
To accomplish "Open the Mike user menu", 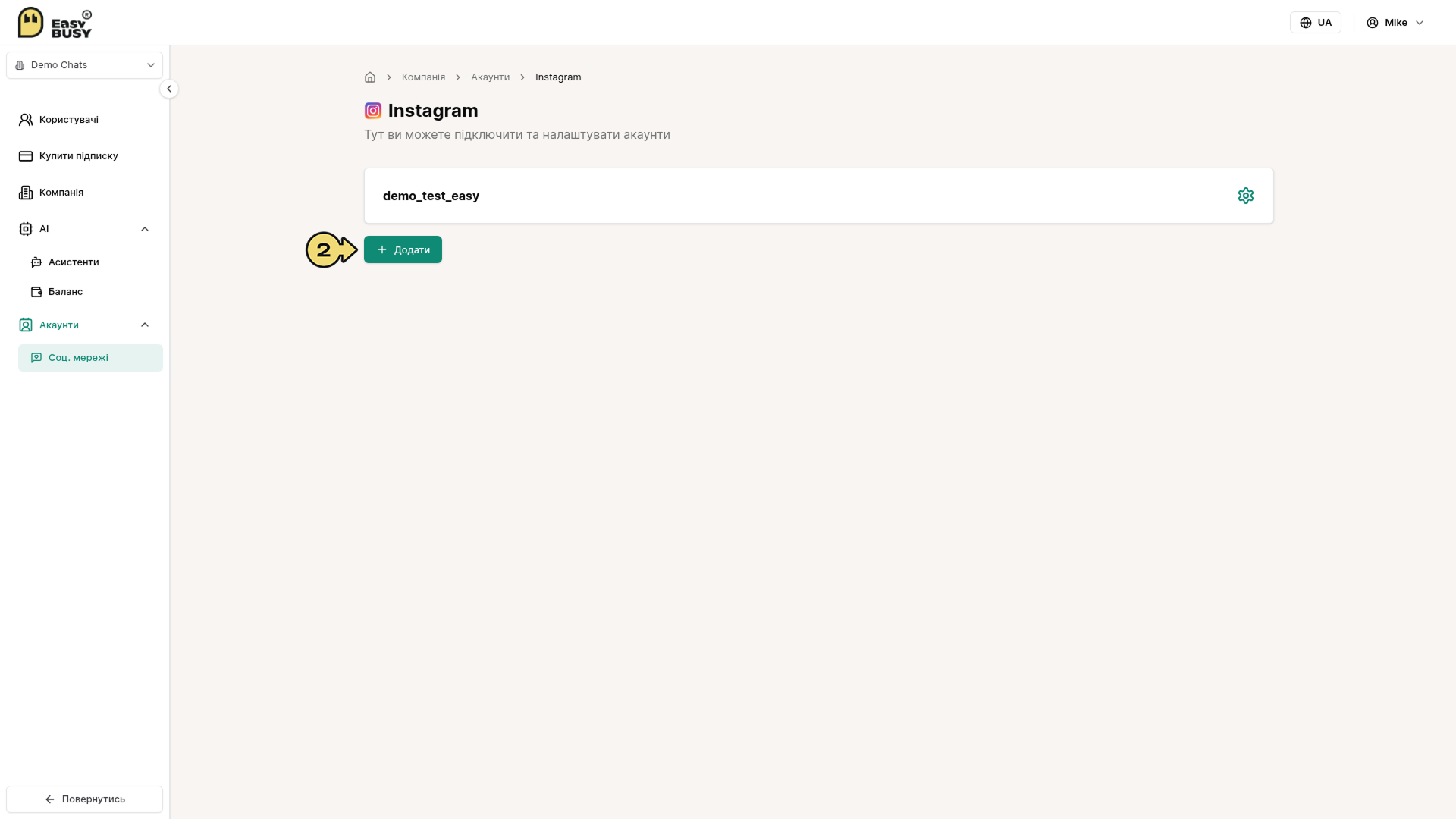I will pyautogui.click(x=1395, y=23).
